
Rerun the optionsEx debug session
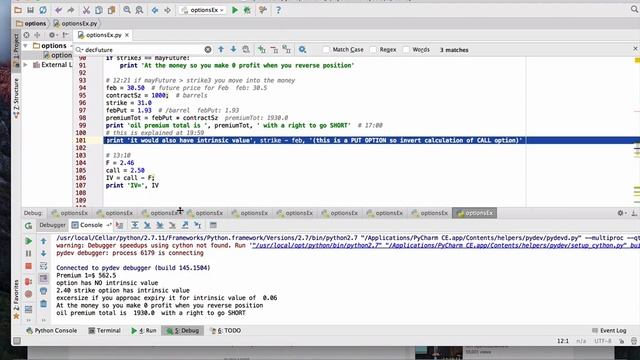click(28, 225)
